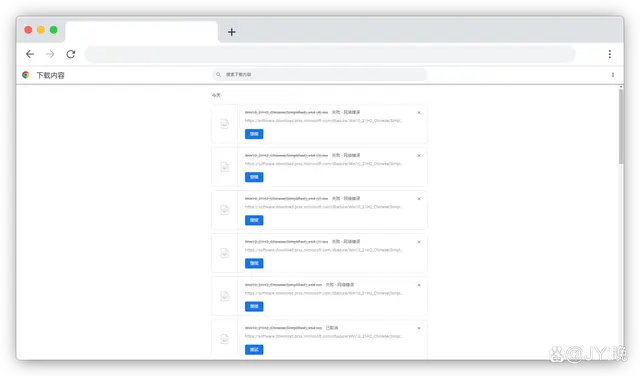Remove the x64 (2).iso entry from list

click(419, 199)
